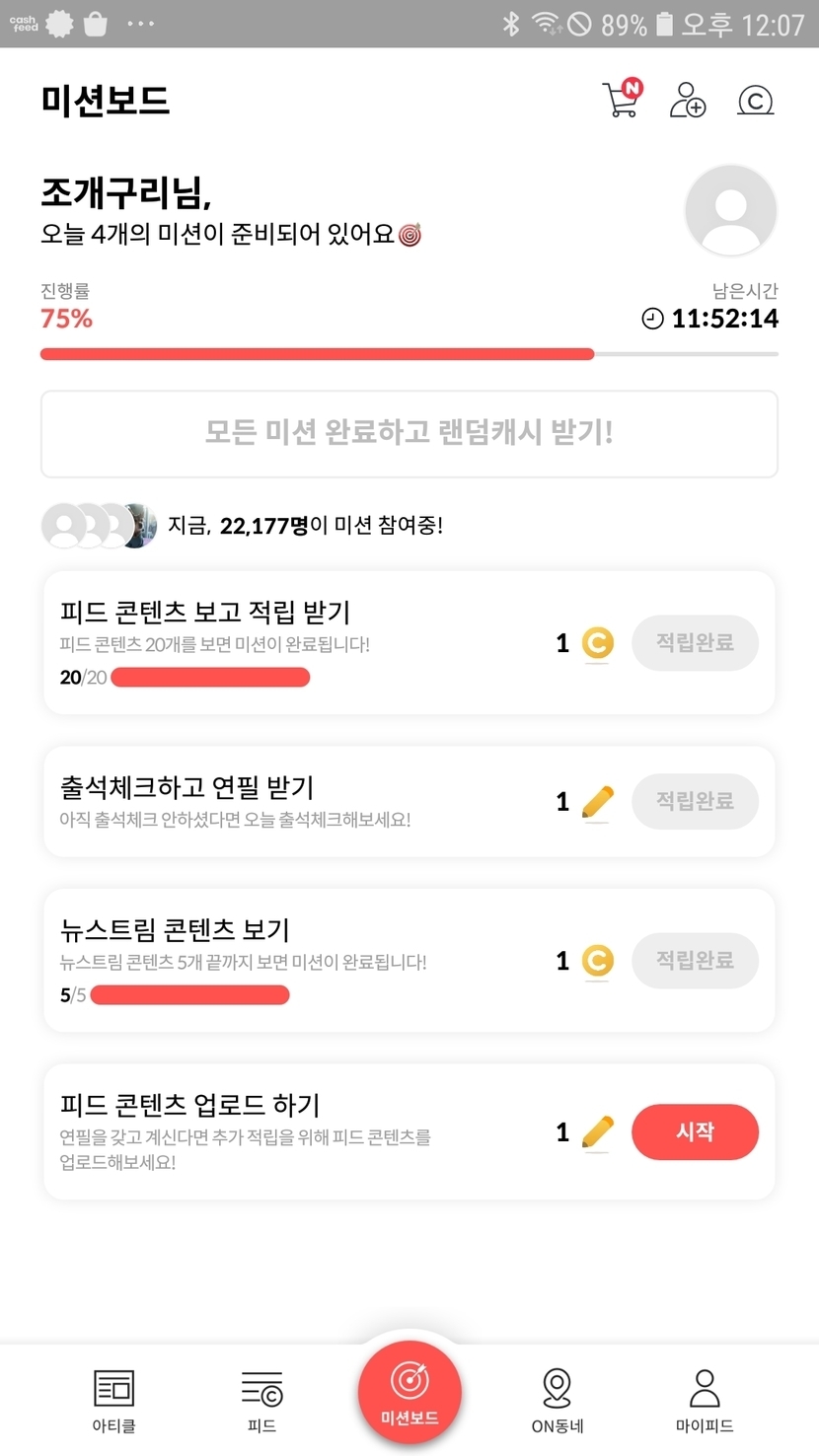Tap 적립완료 button for 출석체크 mission

(x=695, y=802)
